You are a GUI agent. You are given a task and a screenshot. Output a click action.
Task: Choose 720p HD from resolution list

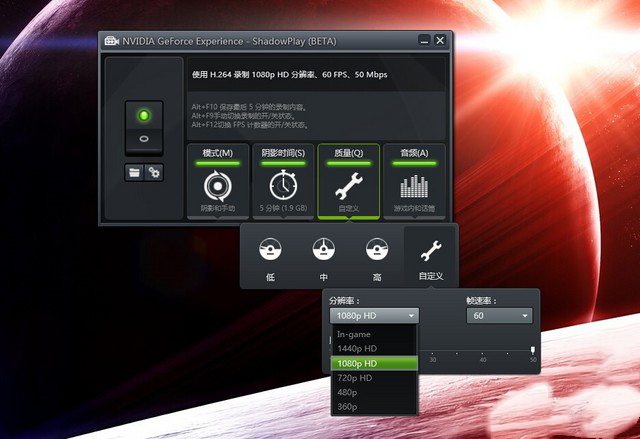click(x=374, y=378)
